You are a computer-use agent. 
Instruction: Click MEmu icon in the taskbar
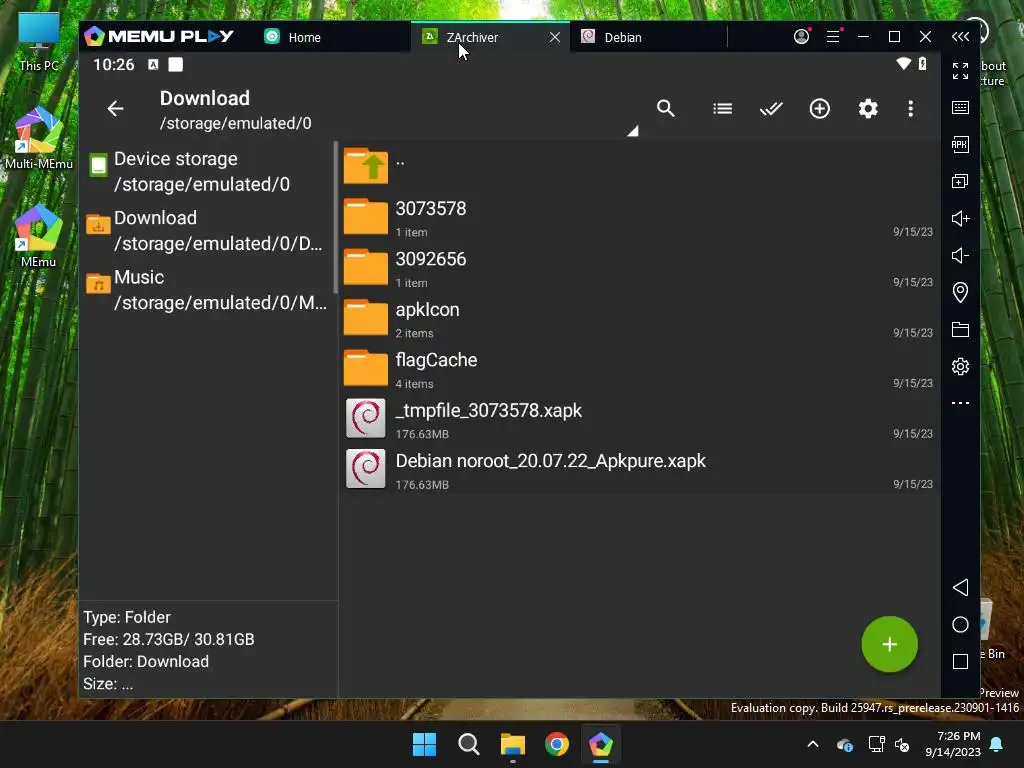pyautogui.click(x=600, y=744)
